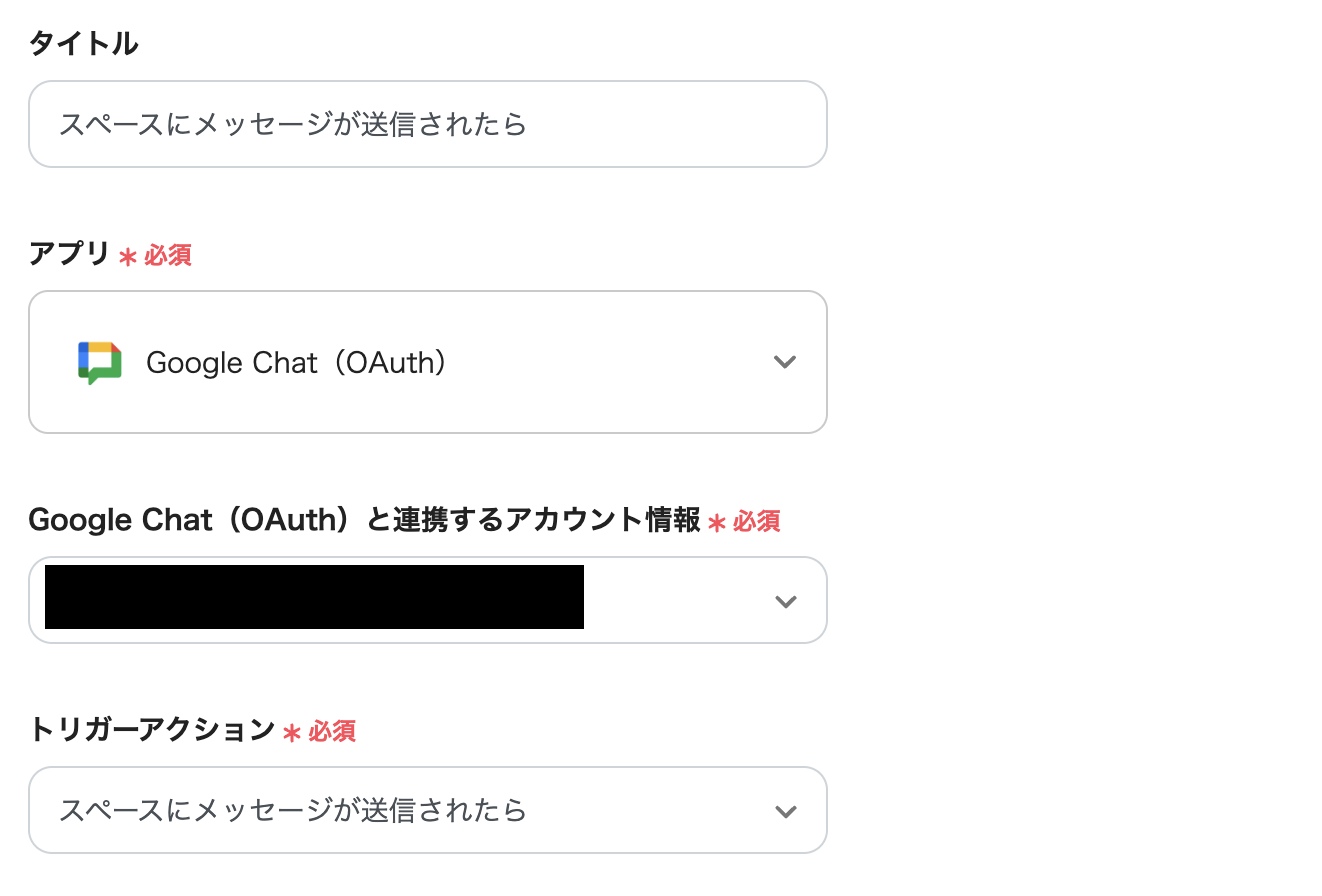
Task: Click the red asterisk beside トリガーアクション
Action: click(291, 733)
